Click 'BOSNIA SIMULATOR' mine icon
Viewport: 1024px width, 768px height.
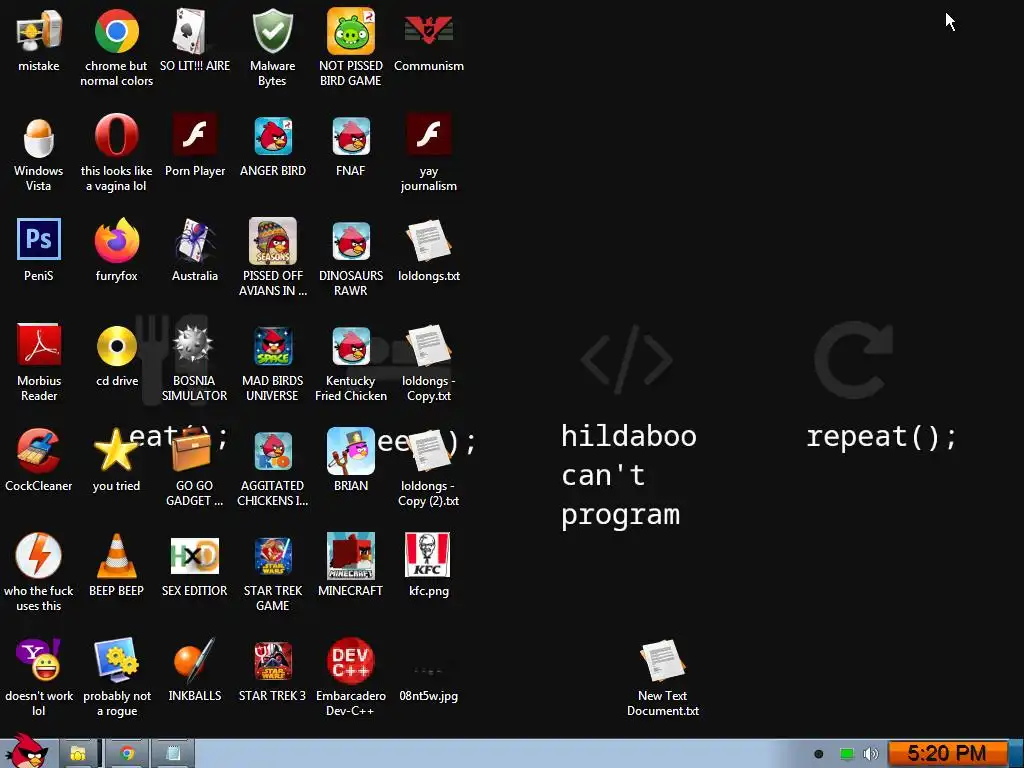coord(195,345)
